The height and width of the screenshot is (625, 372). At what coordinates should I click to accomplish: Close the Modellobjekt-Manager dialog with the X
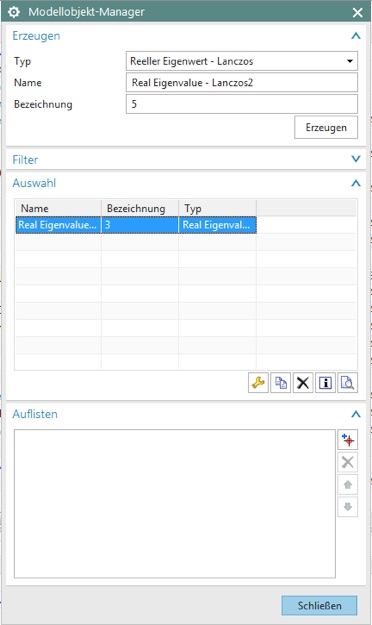[x=357, y=12]
